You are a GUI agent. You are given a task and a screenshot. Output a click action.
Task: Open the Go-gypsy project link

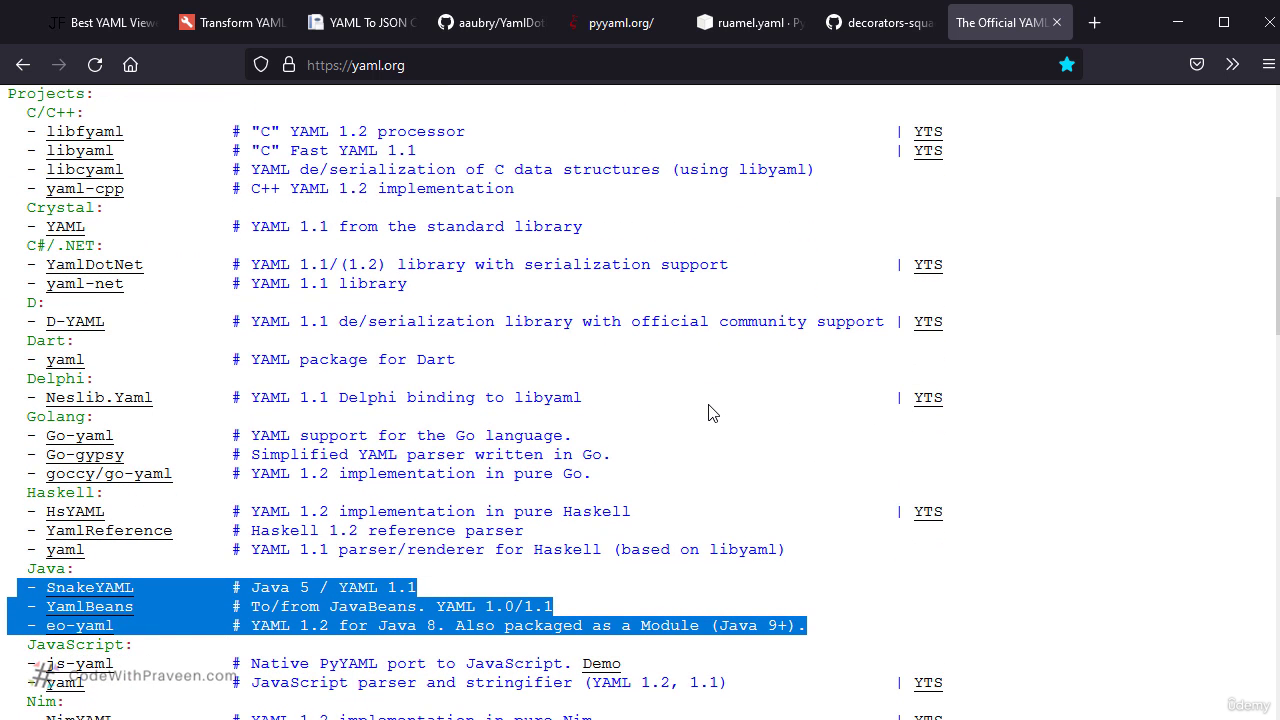pyautogui.click(x=85, y=455)
